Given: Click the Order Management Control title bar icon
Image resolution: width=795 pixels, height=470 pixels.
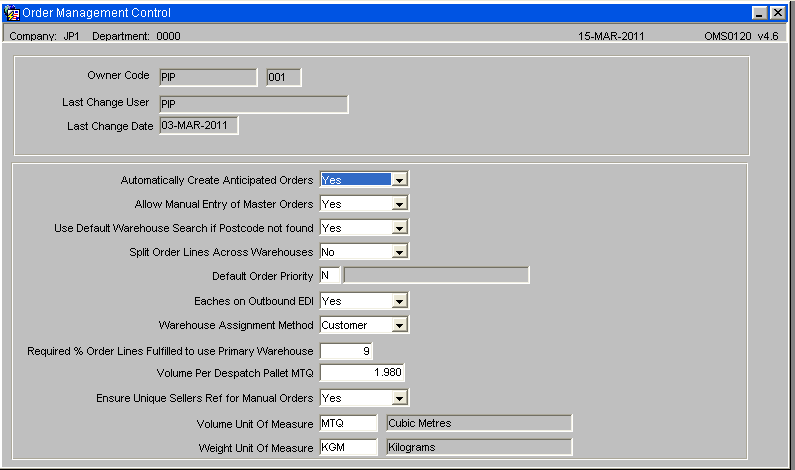Looking at the screenshot, I should [x=11, y=13].
